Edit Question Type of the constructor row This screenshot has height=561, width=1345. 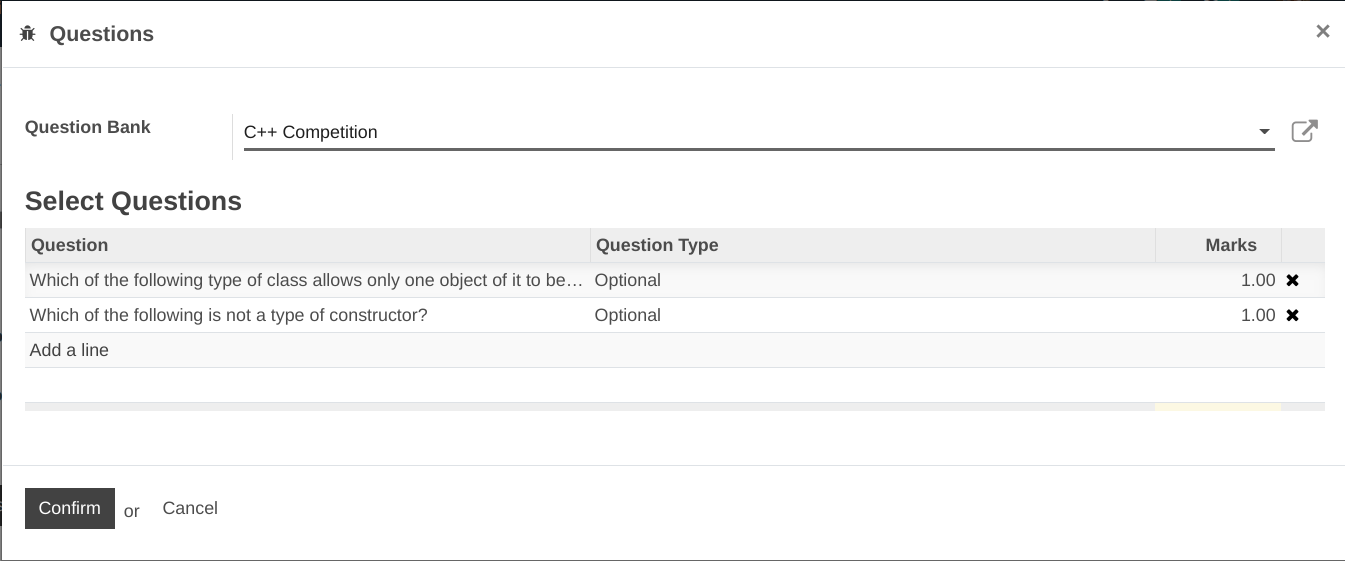tap(628, 316)
